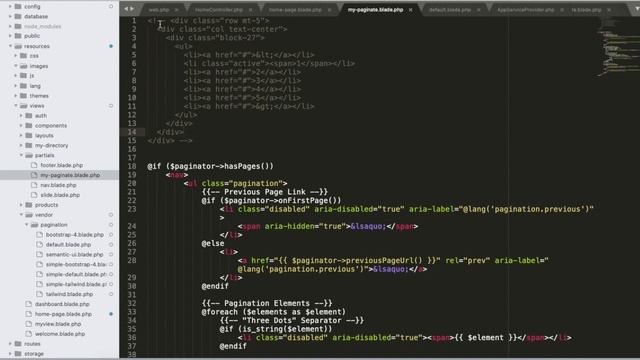Click the status dot beside home-page.blade.php
The image size is (640, 360).
point(111,314)
